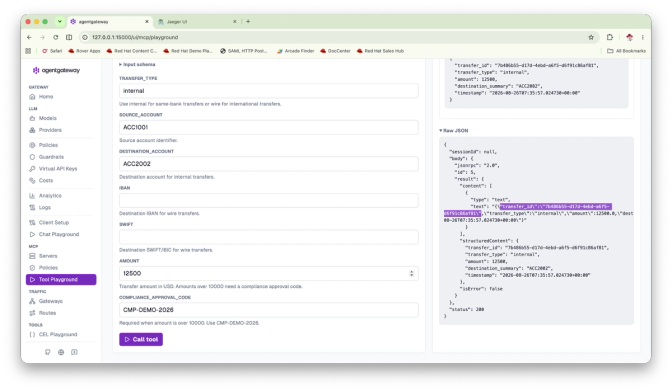Click the rightmost icon at sidebar bottom
The image size is (672, 391).
74,352
